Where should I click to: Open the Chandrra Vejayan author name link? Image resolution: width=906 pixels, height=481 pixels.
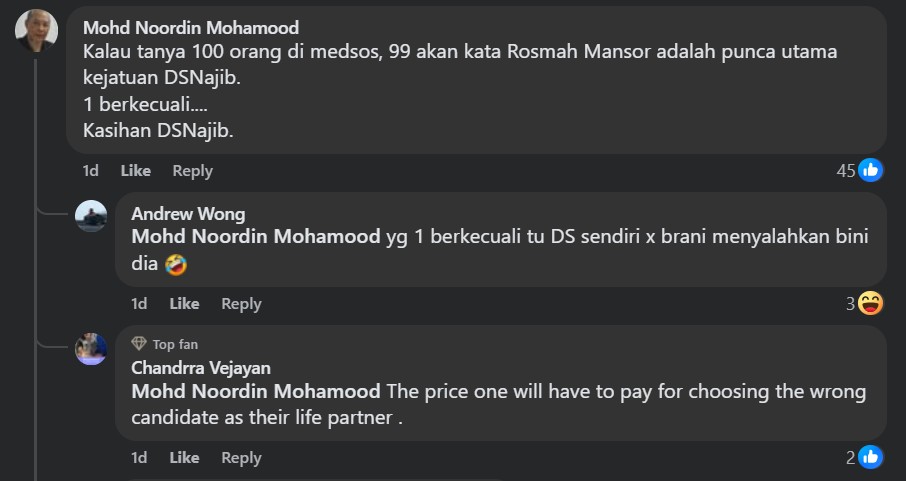click(201, 368)
